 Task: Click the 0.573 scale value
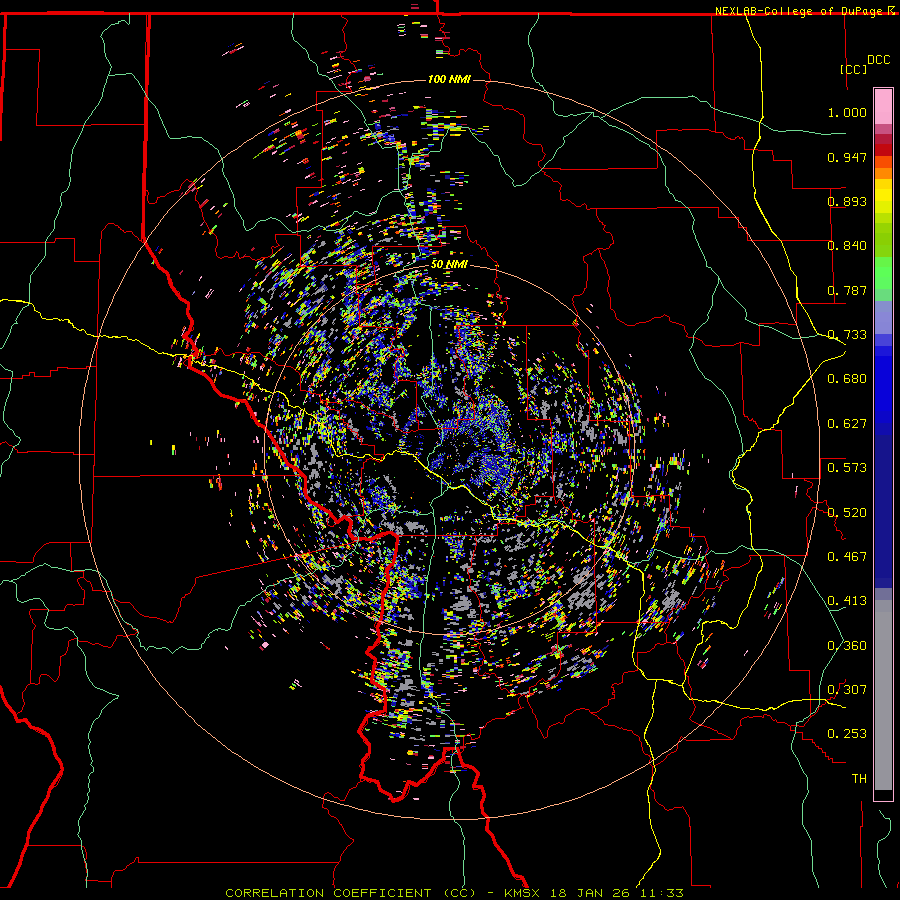click(847, 467)
